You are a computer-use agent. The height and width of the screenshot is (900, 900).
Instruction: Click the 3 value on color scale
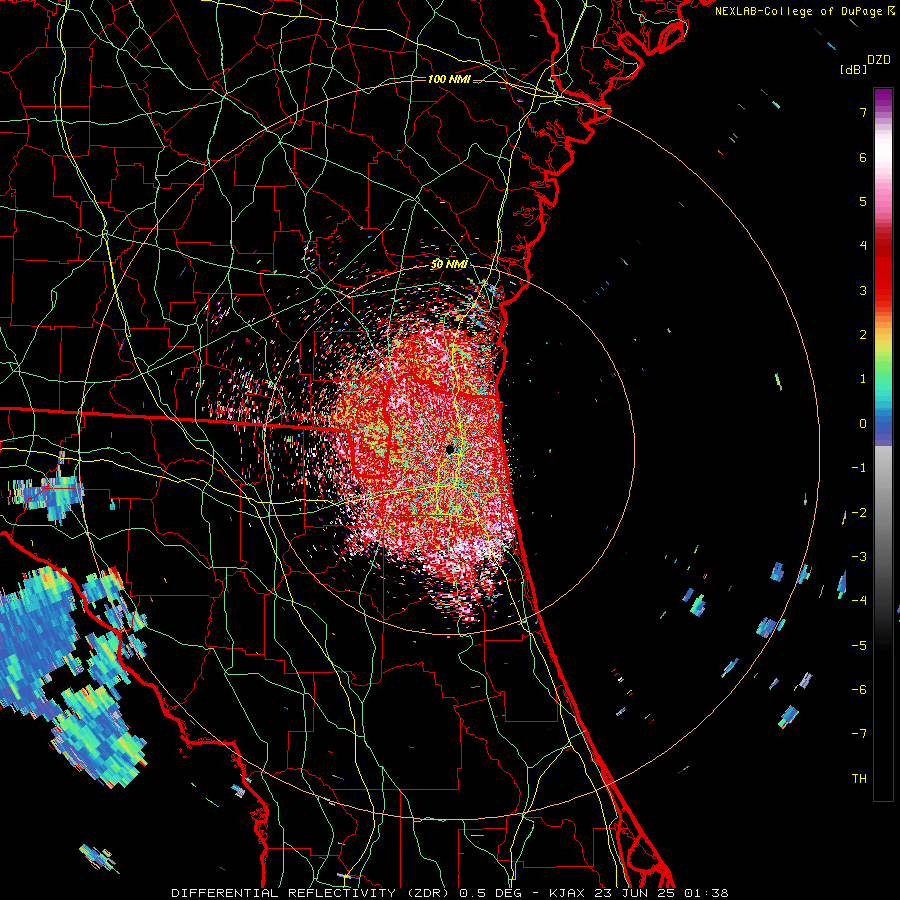click(863, 290)
